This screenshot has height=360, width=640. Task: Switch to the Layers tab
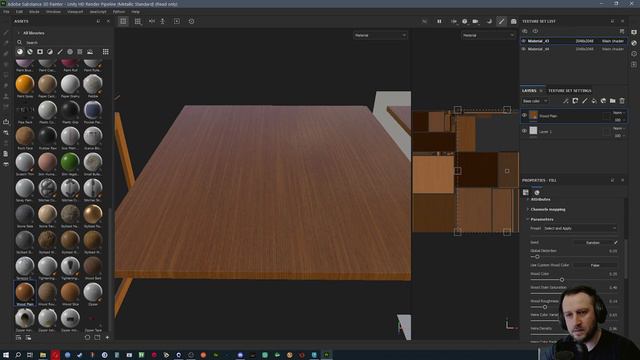click(x=529, y=91)
